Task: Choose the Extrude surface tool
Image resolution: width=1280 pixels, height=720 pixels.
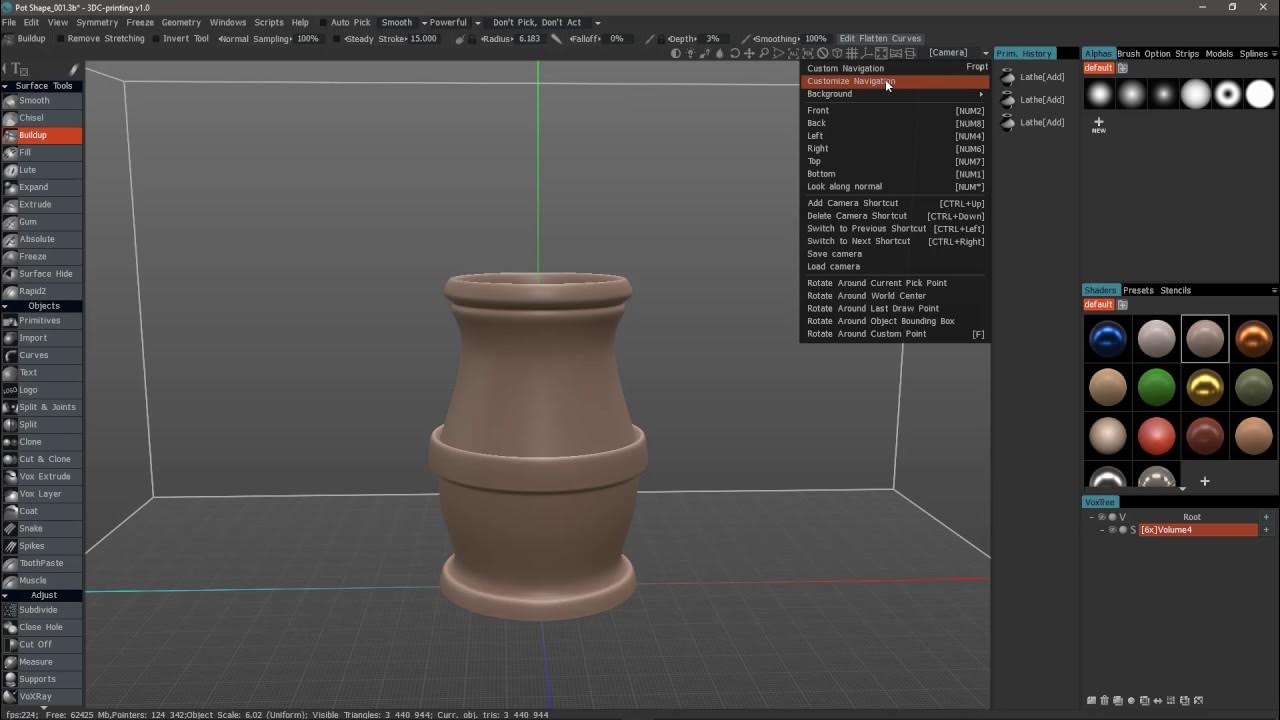Action: click(41, 204)
